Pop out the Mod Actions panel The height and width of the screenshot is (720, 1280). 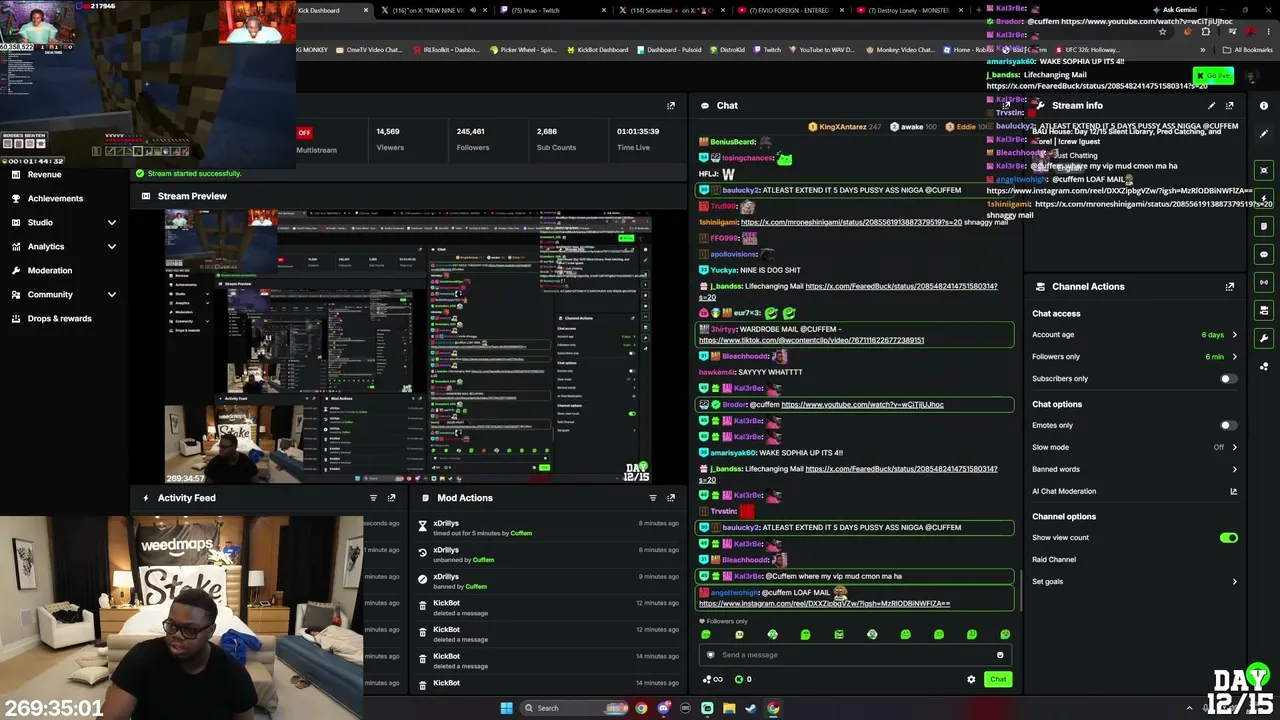pyautogui.click(x=671, y=497)
